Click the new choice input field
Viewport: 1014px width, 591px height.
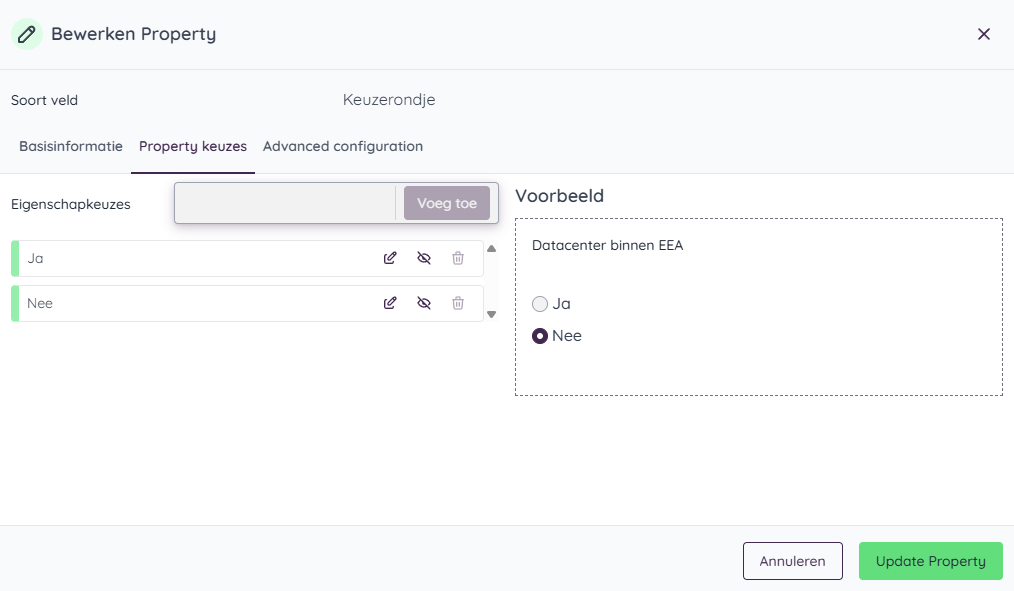285,203
